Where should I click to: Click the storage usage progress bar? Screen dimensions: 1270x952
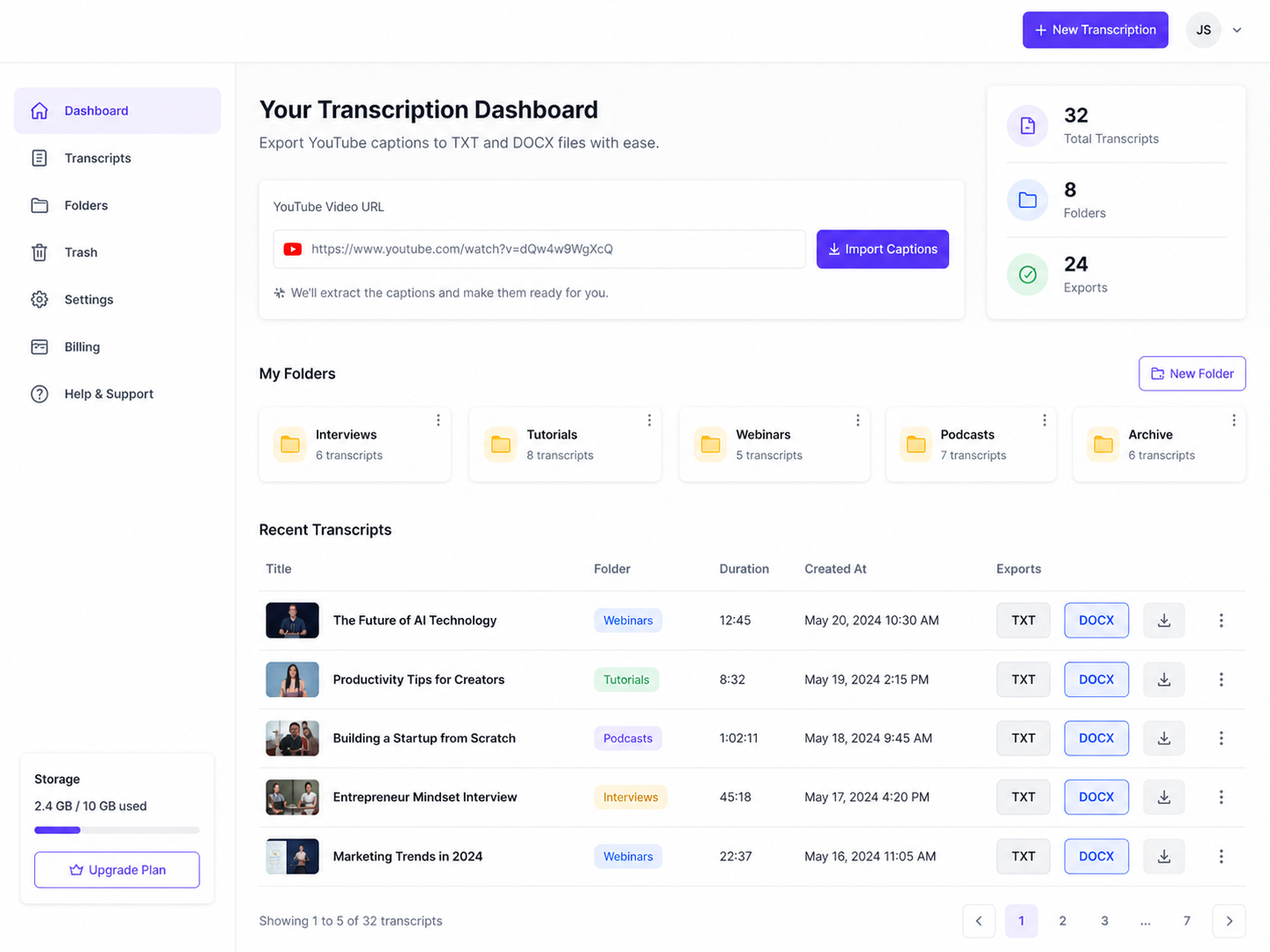pyautogui.click(x=117, y=830)
